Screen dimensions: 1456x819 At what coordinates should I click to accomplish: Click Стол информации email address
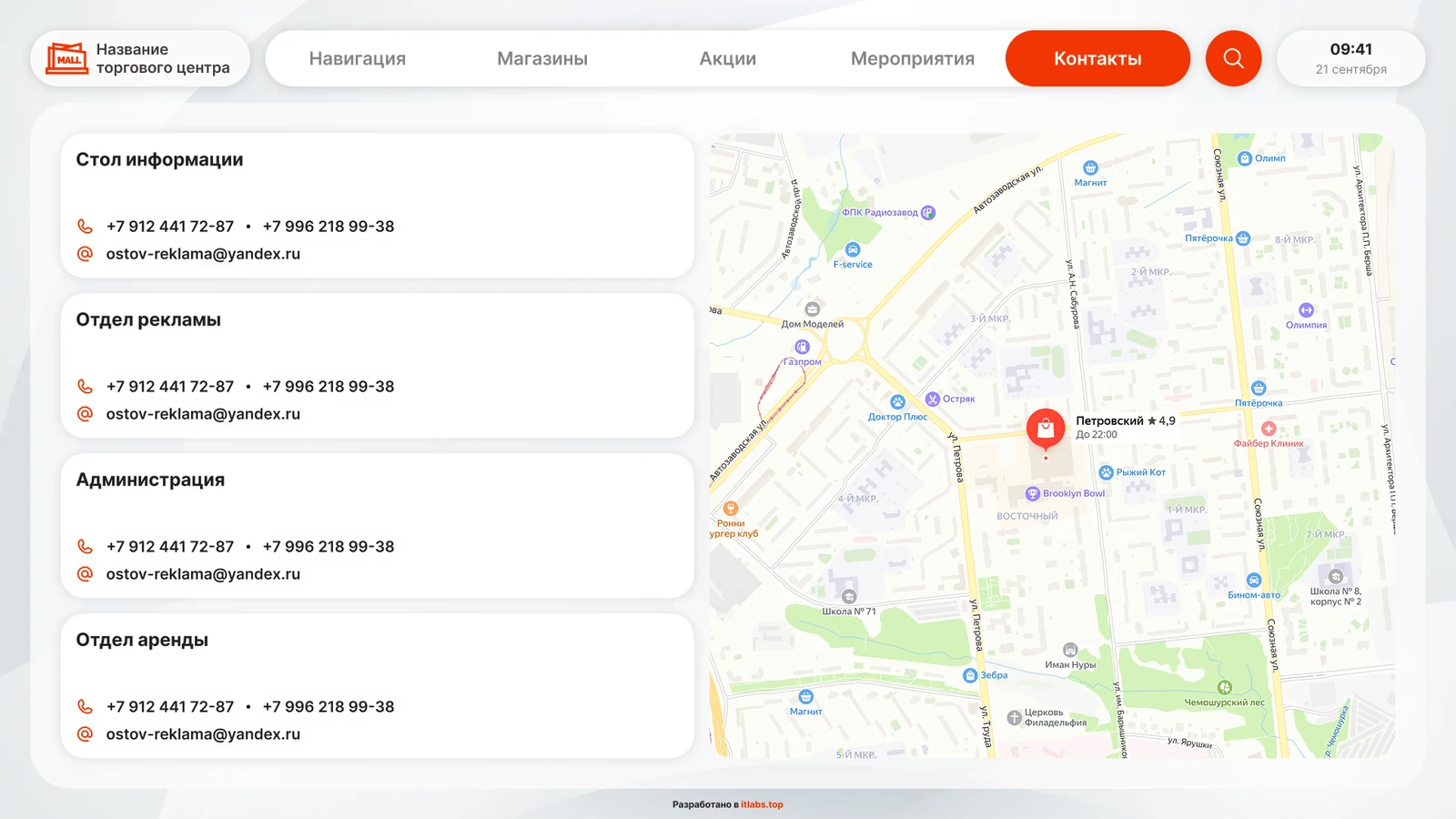(x=203, y=254)
